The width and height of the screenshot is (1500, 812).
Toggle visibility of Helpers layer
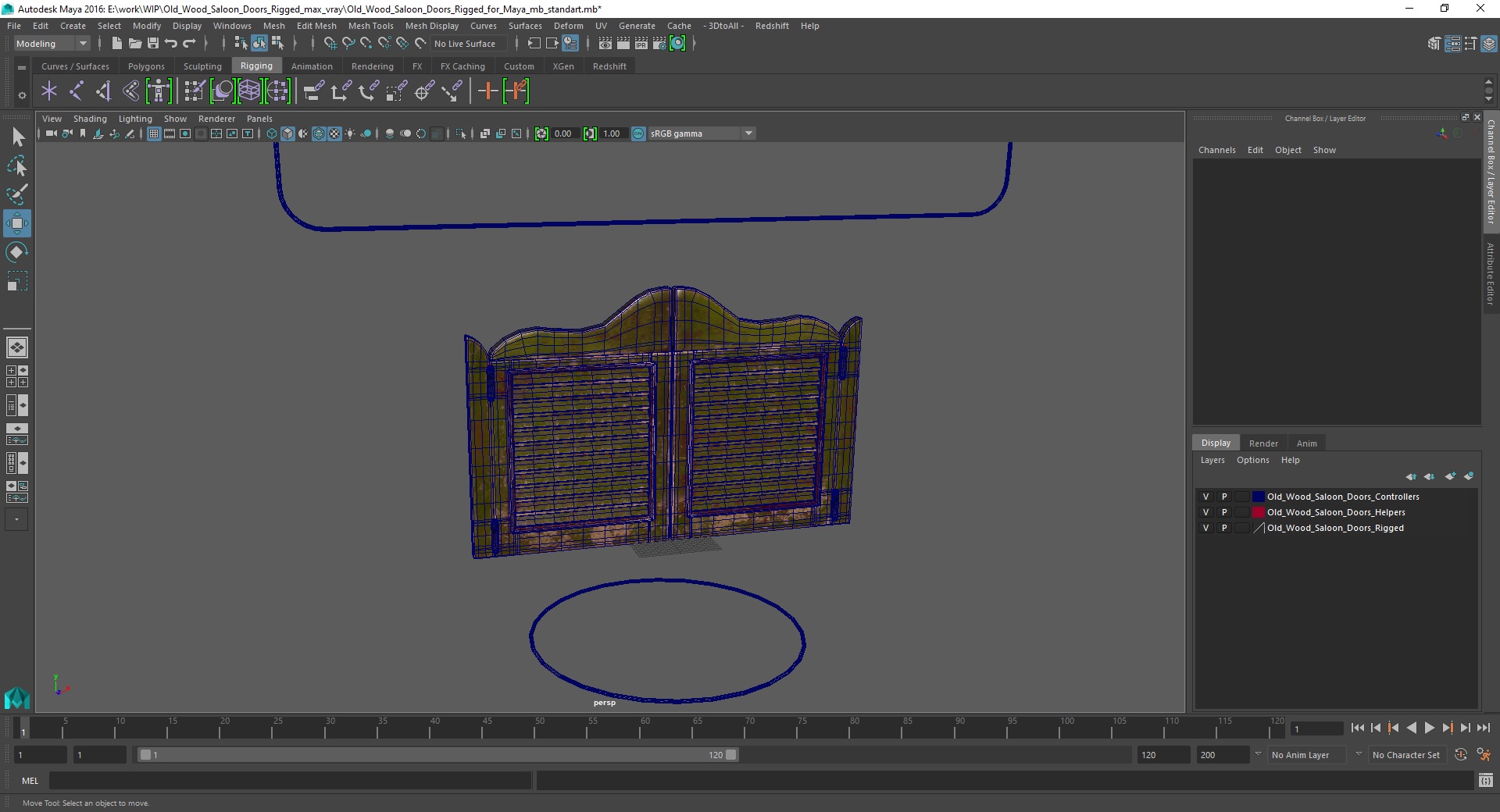(1205, 512)
